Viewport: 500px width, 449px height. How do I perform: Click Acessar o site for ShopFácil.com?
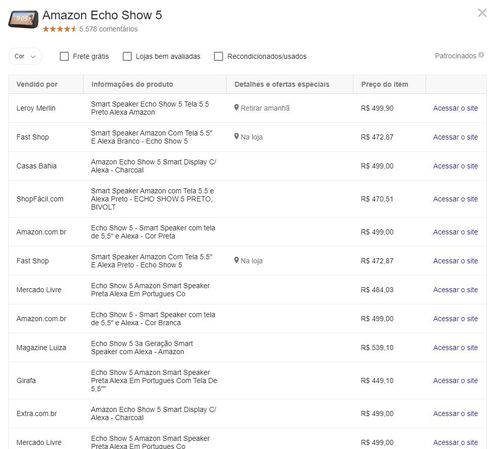coord(455,199)
